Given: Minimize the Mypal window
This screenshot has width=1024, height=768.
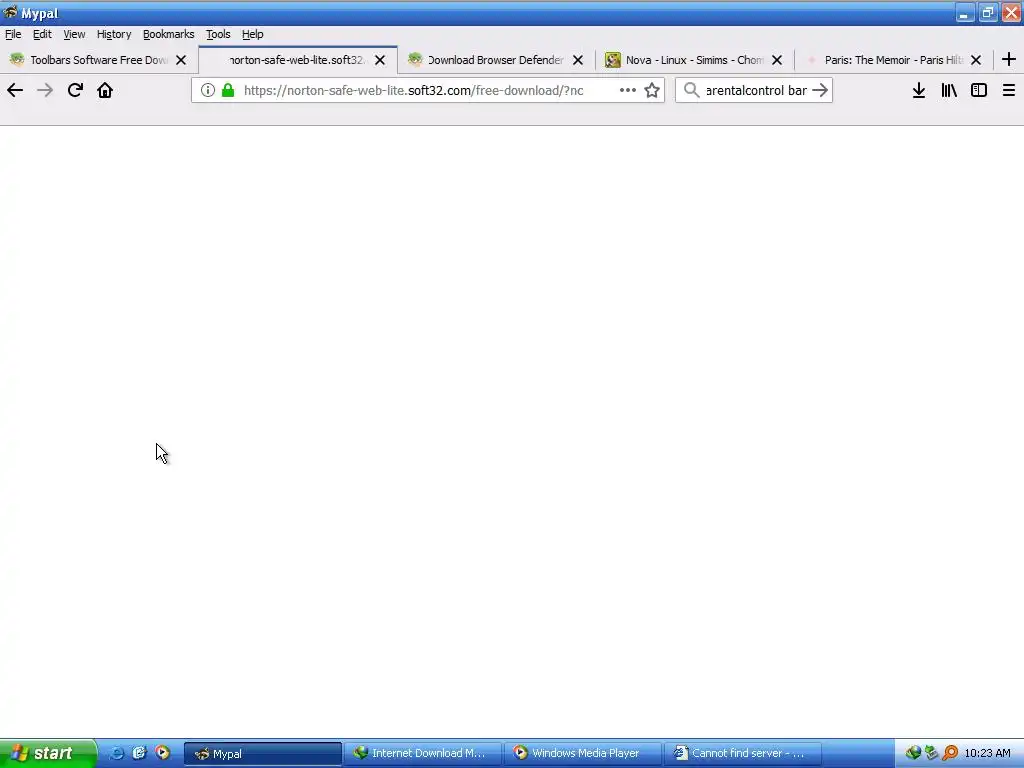Looking at the screenshot, I should (x=965, y=13).
